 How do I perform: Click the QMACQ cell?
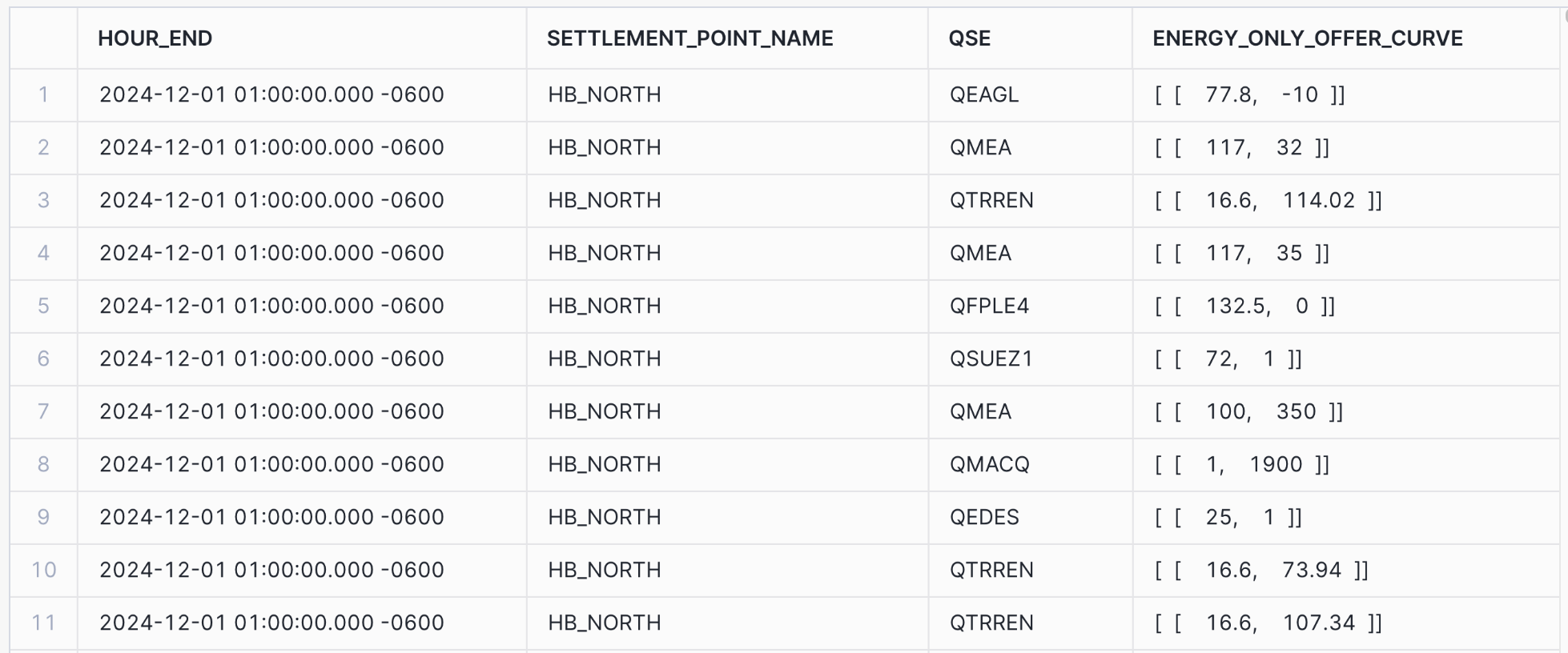click(989, 464)
